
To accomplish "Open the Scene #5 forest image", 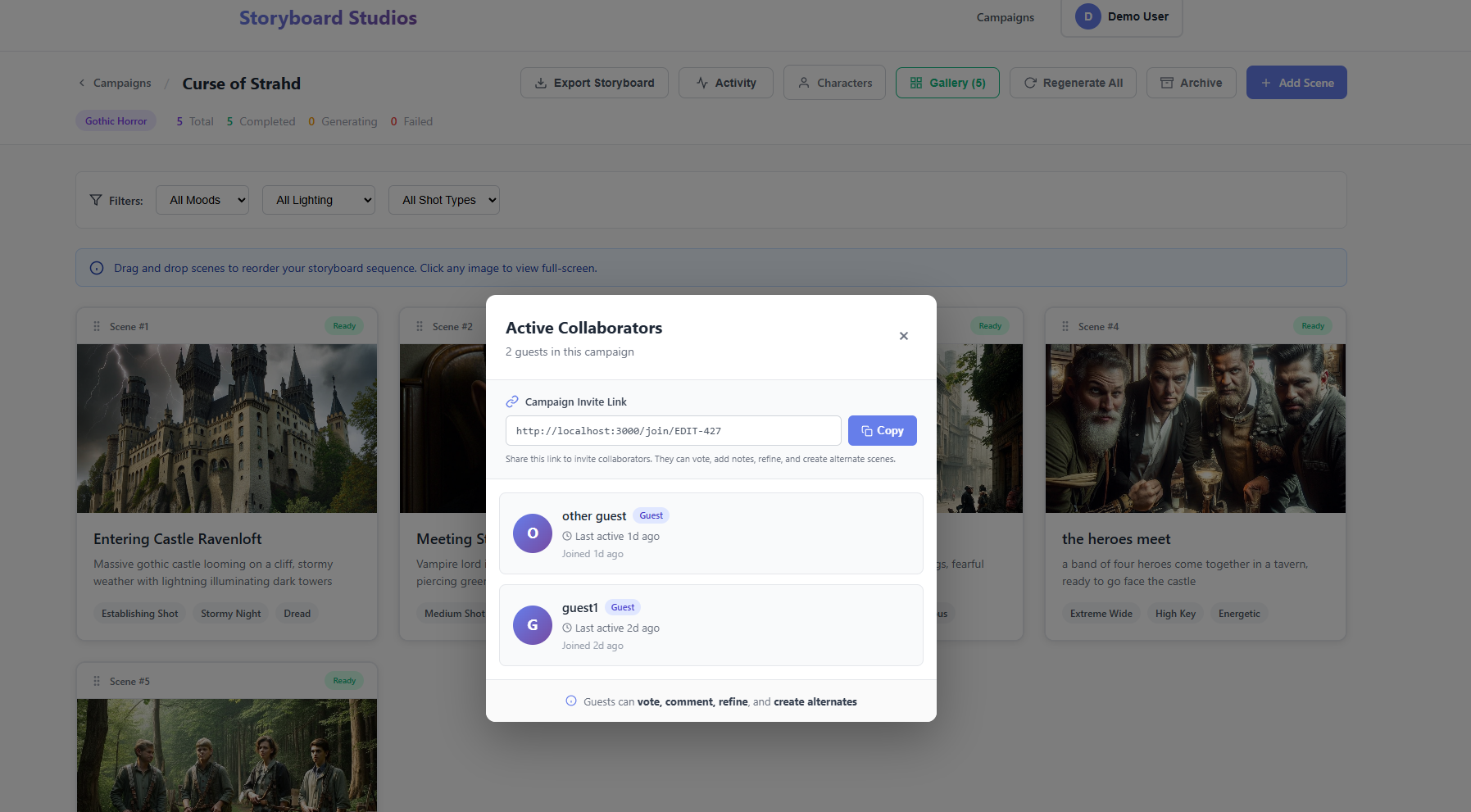I will pos(227,755).
